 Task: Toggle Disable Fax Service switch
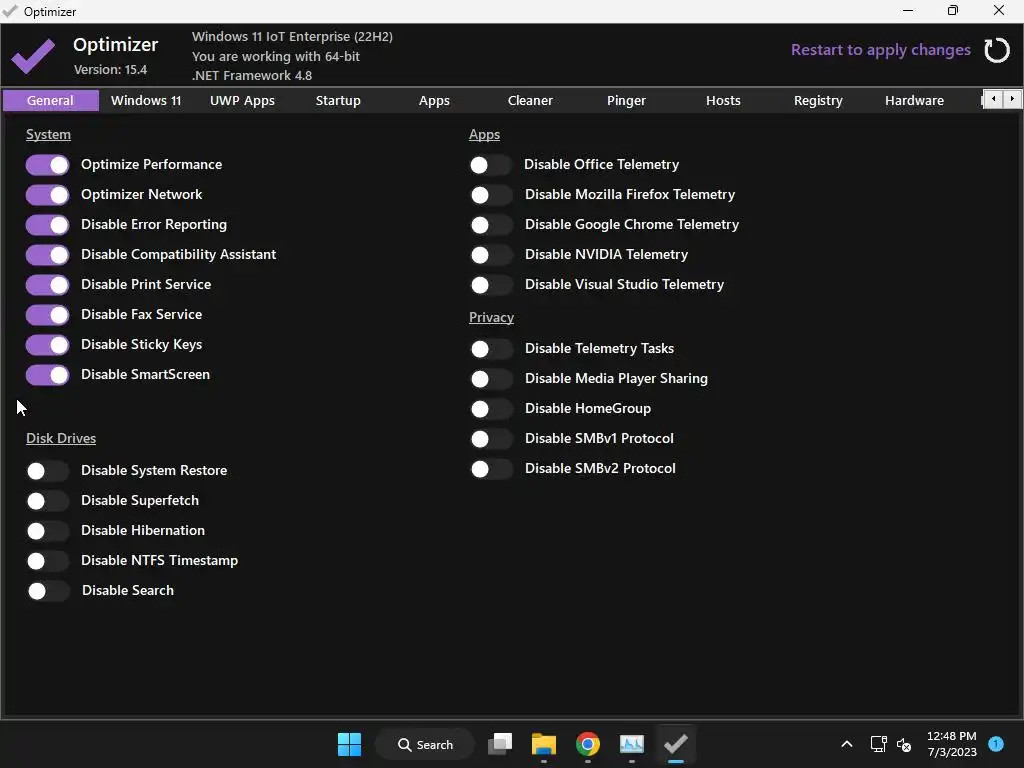click(x=48, y=315)
